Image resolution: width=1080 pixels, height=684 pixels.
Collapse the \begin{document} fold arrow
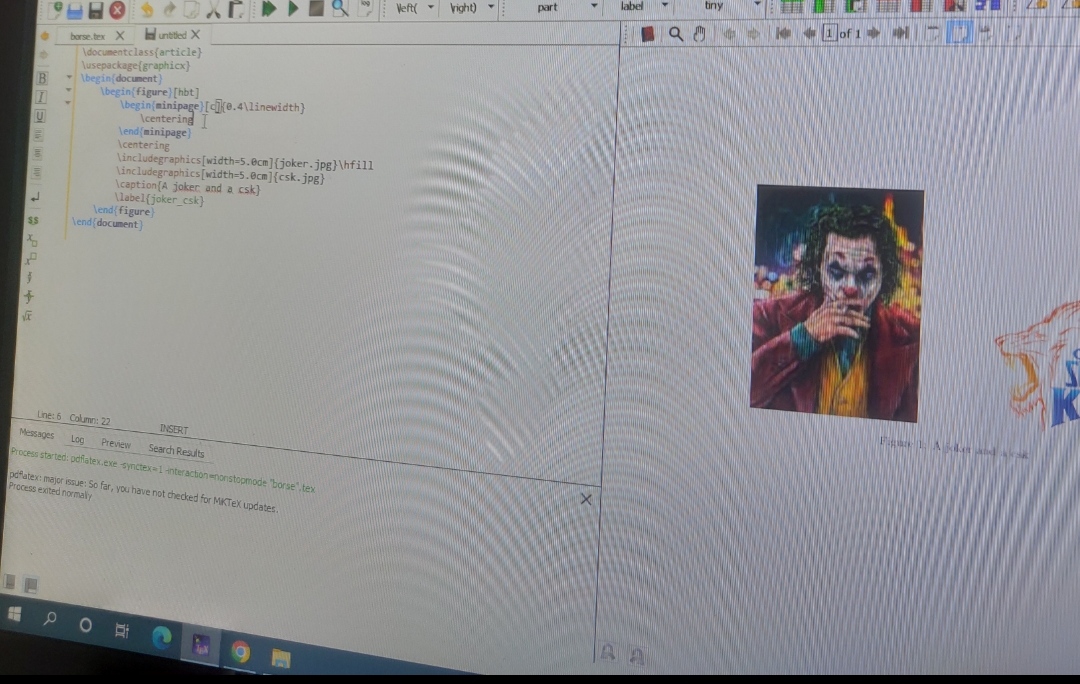68,78
